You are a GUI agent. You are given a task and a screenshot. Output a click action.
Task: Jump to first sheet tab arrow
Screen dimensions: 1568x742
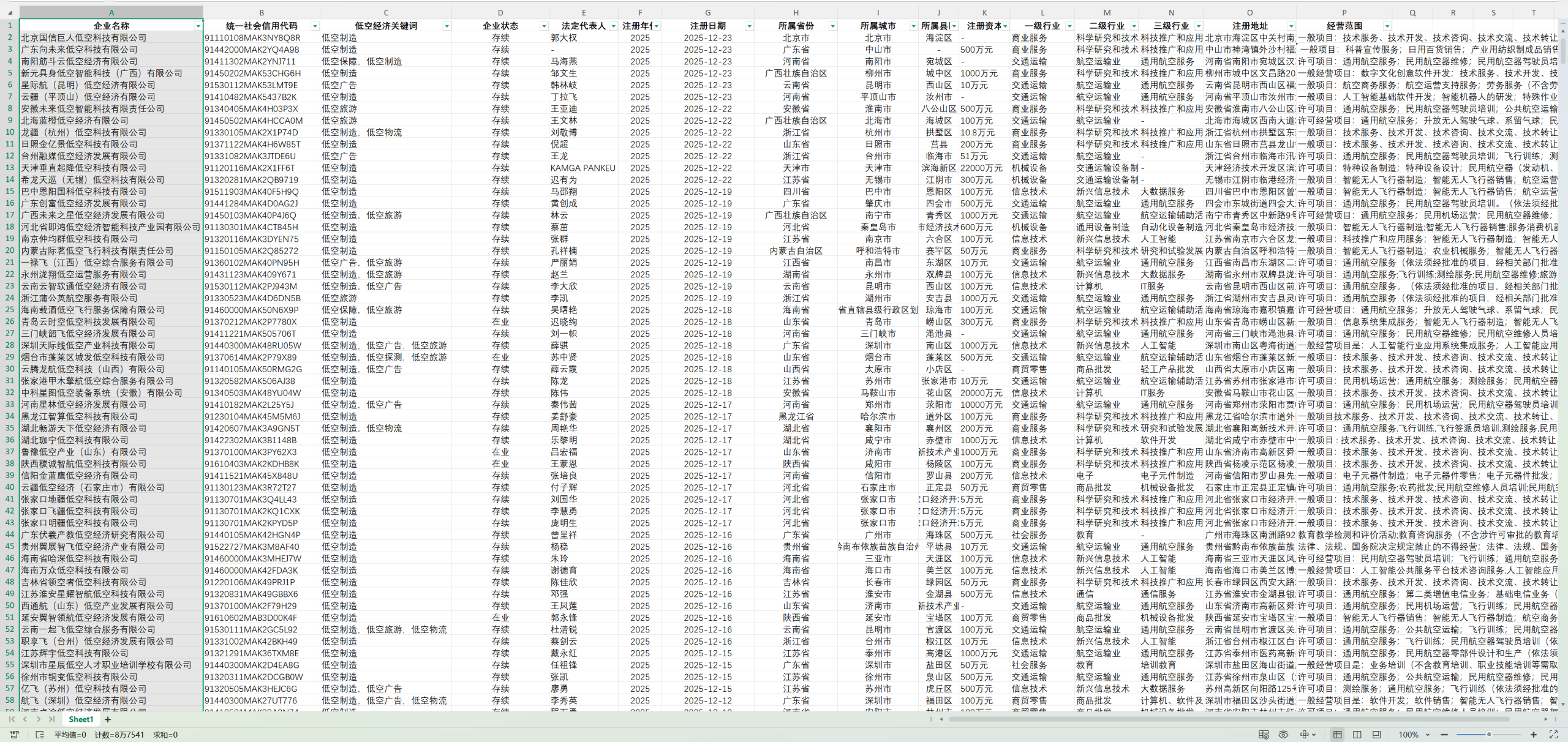coord(12,719)
